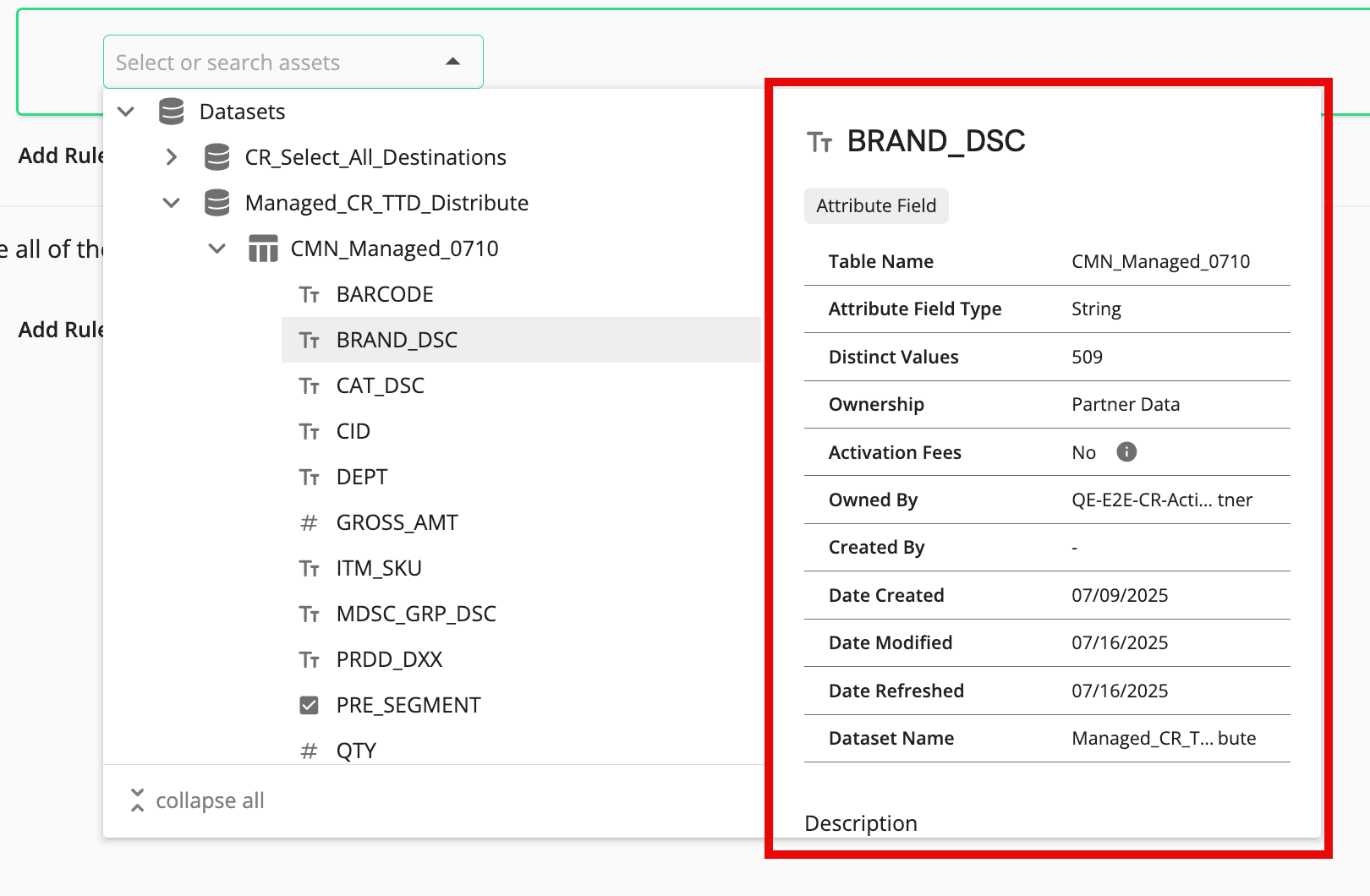Collapse the Datasets tree node chevron
The height and width of the screenshot is (896, 1370).
[126, 112]
